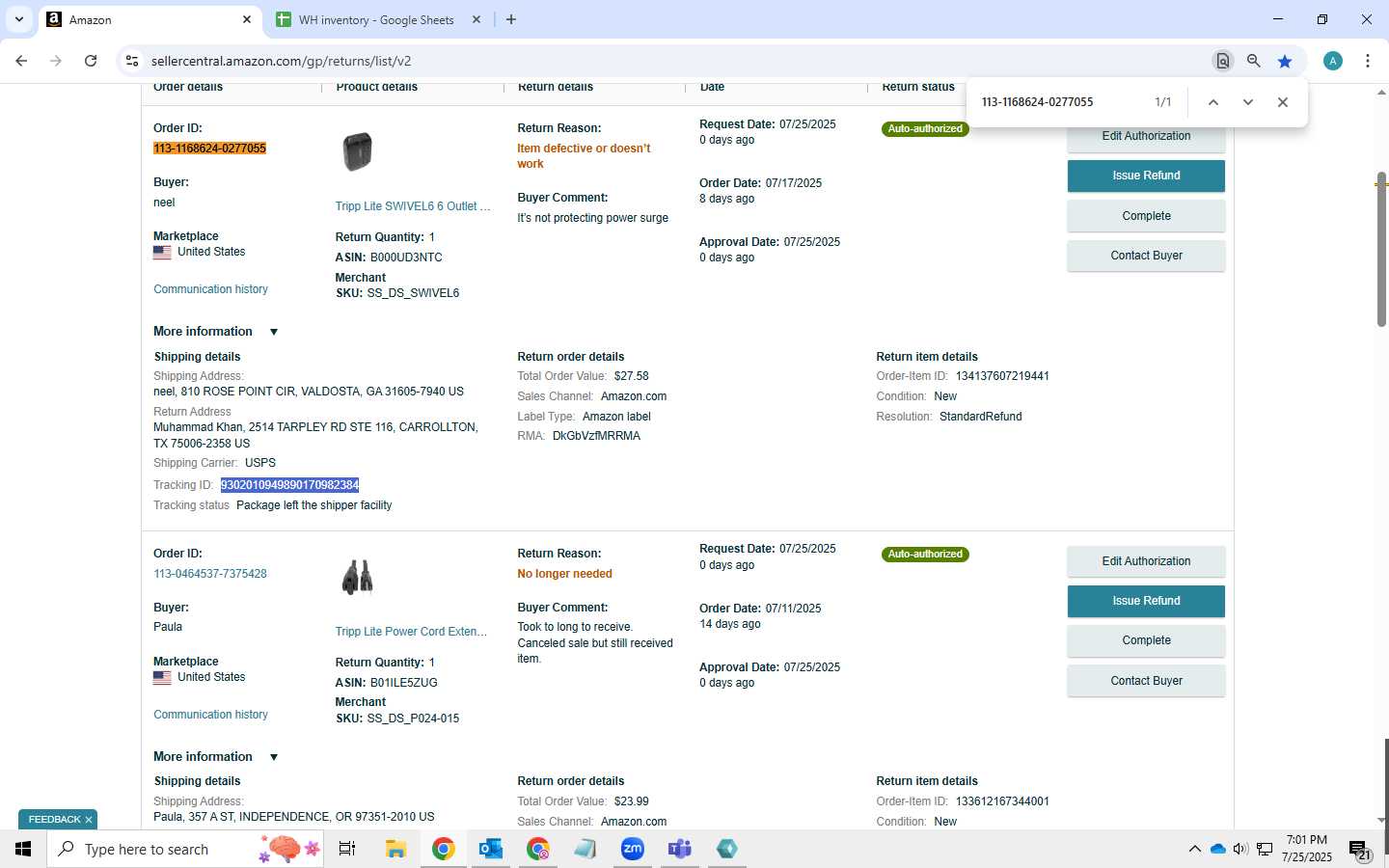Click Edit Authorization for Paula's return
Image resolution: width=1389 pixels, height=868 pixels.
[x=1146, y=561]
